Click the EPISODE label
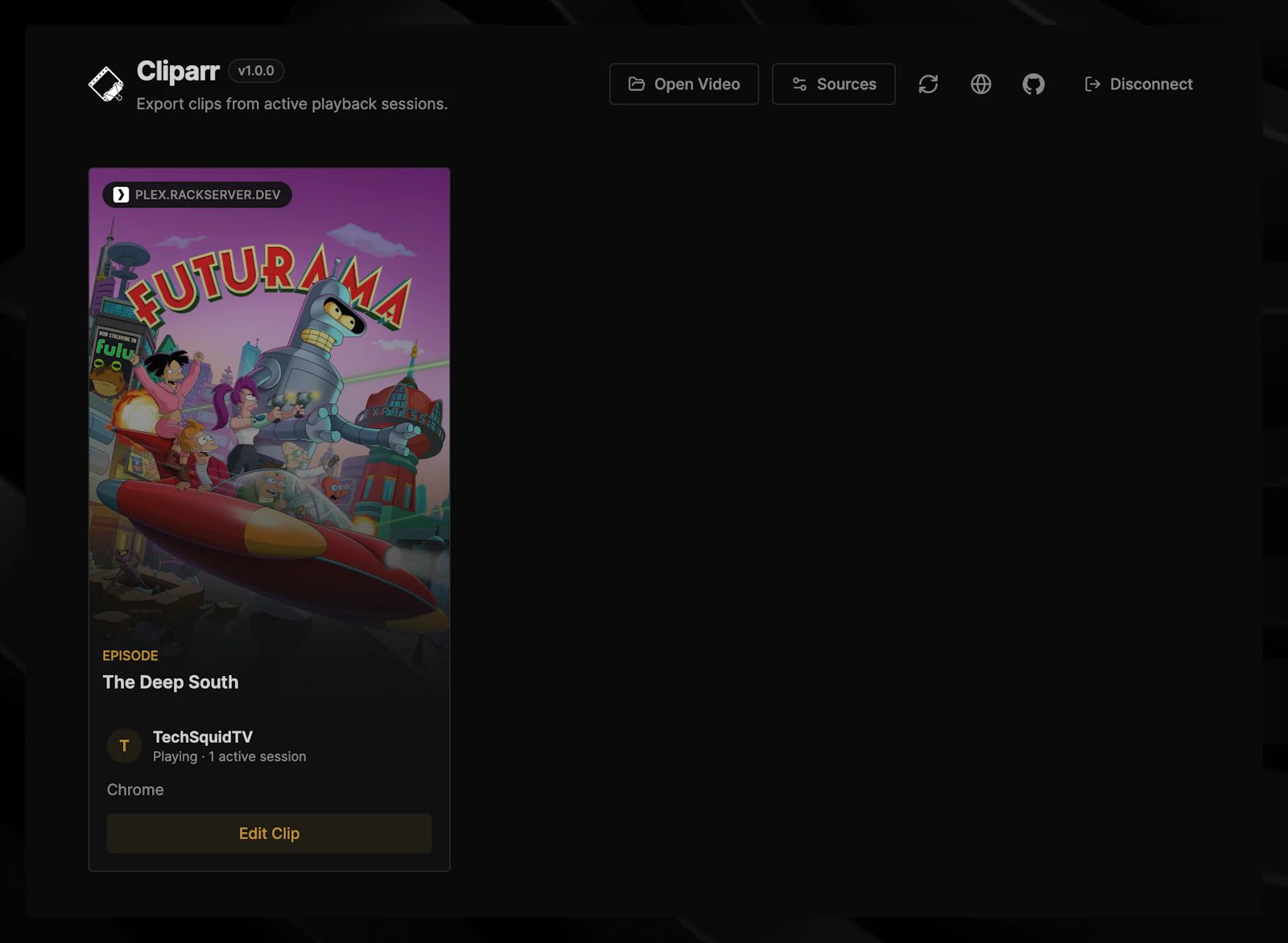 (130, 656)
